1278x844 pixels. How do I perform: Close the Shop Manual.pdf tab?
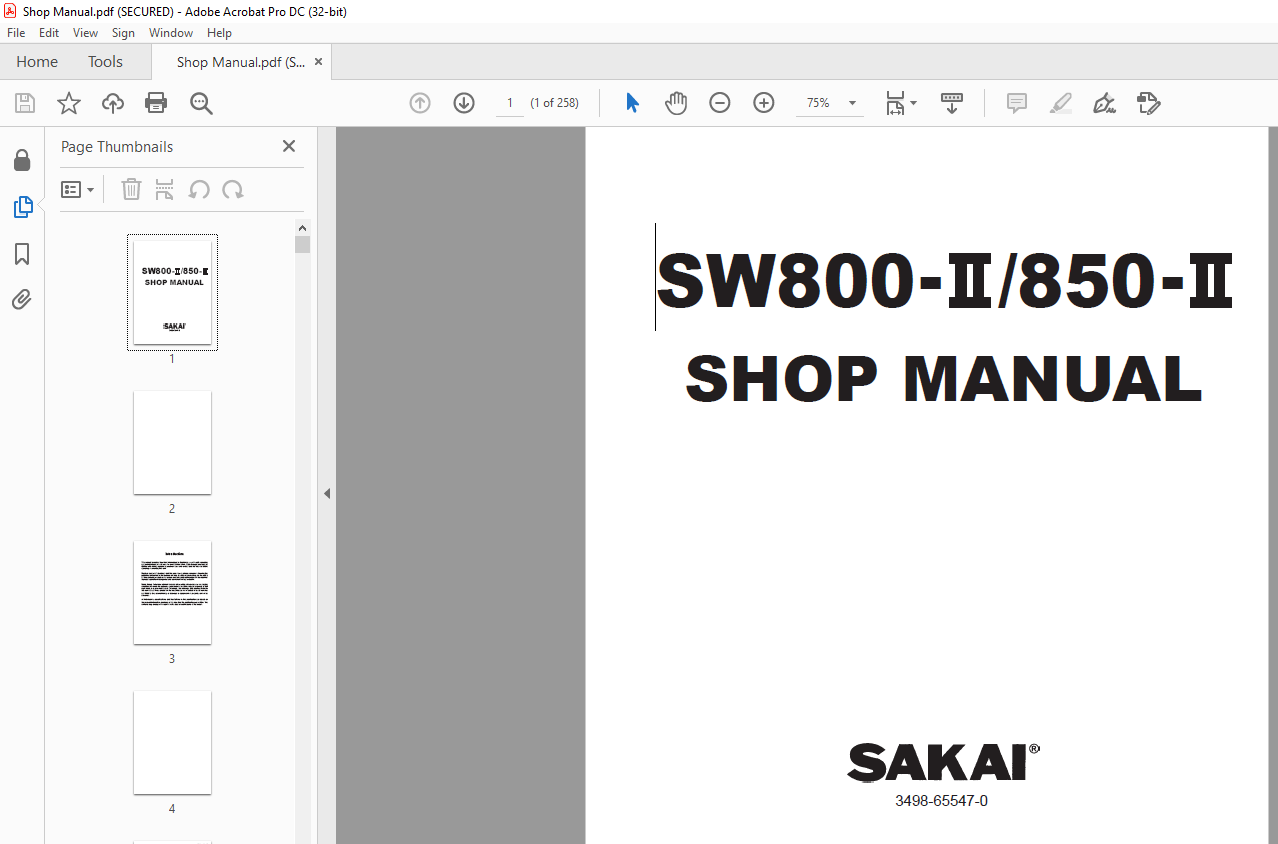pos(319,62)
